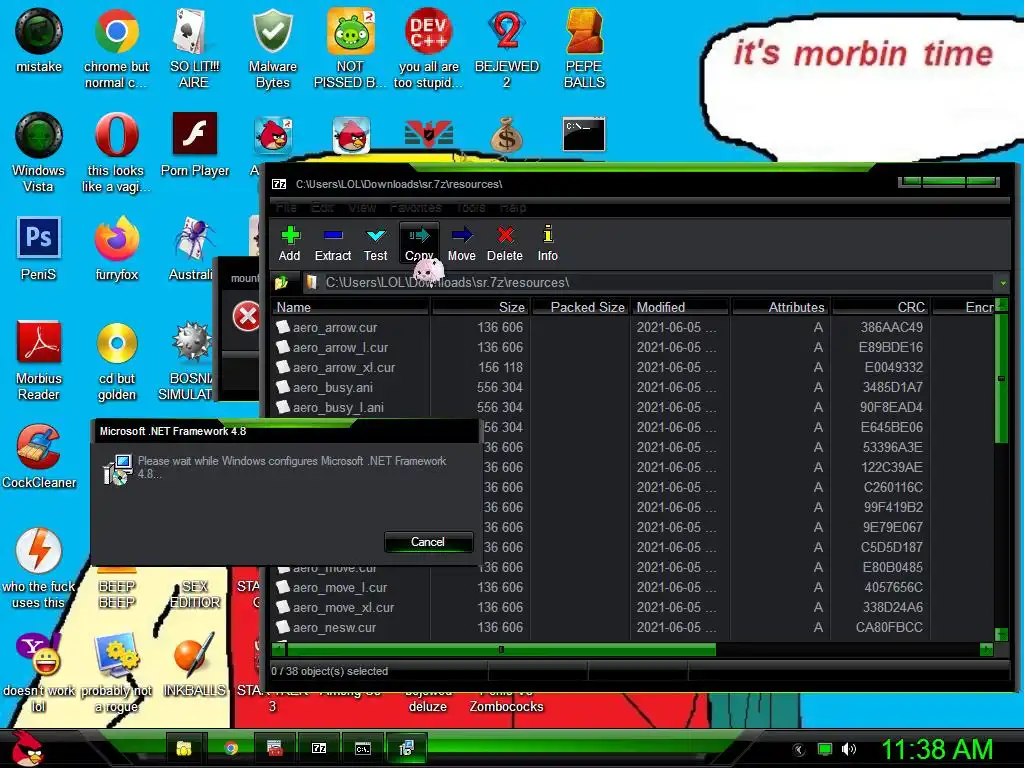Open Photoshop 'PeniS' desktop icon
Viewport: 1024px width, 768px height.
[x=39, y=248]
